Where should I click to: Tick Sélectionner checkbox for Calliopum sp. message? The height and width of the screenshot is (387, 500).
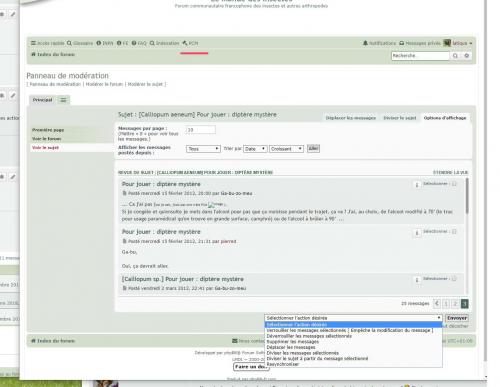tap(454, 279)
